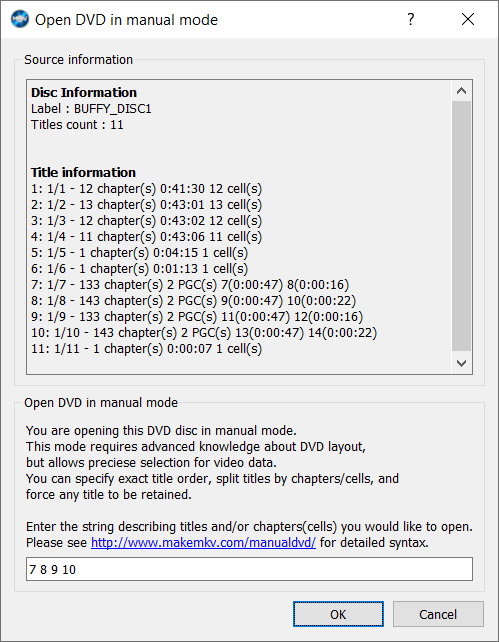Click the question mark help button
Screen dimensions: 499x642
411,19
